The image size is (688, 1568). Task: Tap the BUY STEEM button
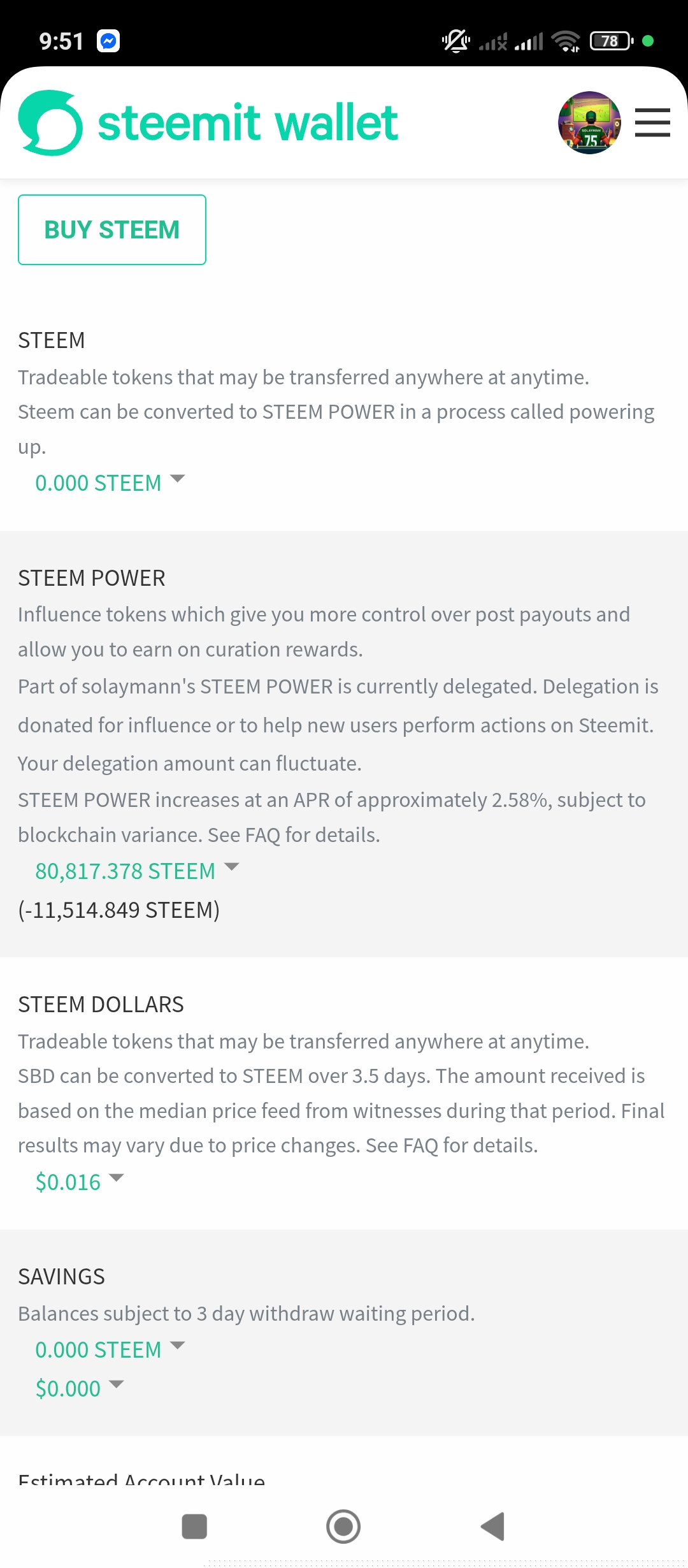point(112,229)
